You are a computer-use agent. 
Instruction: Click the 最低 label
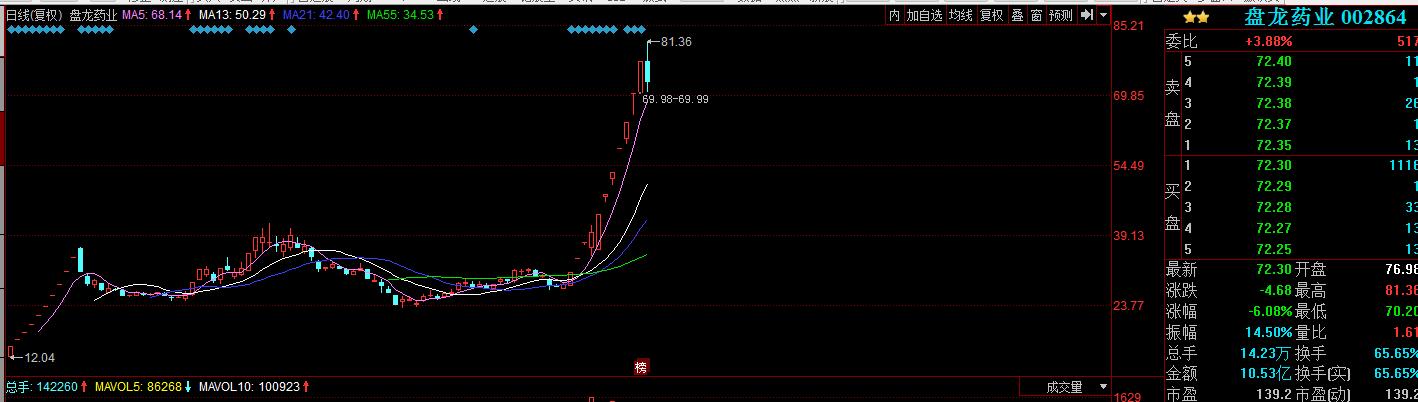coord(1311,311)
